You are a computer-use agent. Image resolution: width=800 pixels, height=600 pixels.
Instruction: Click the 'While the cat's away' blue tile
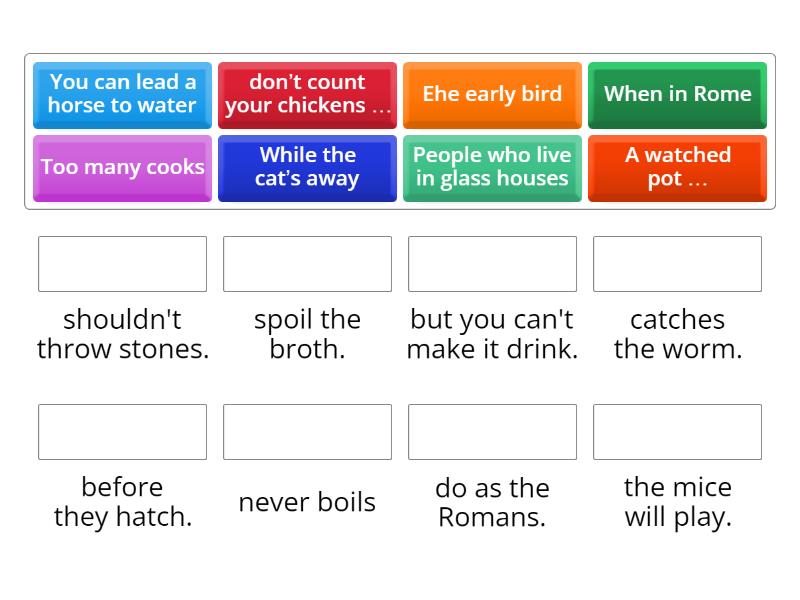point(307,168)
